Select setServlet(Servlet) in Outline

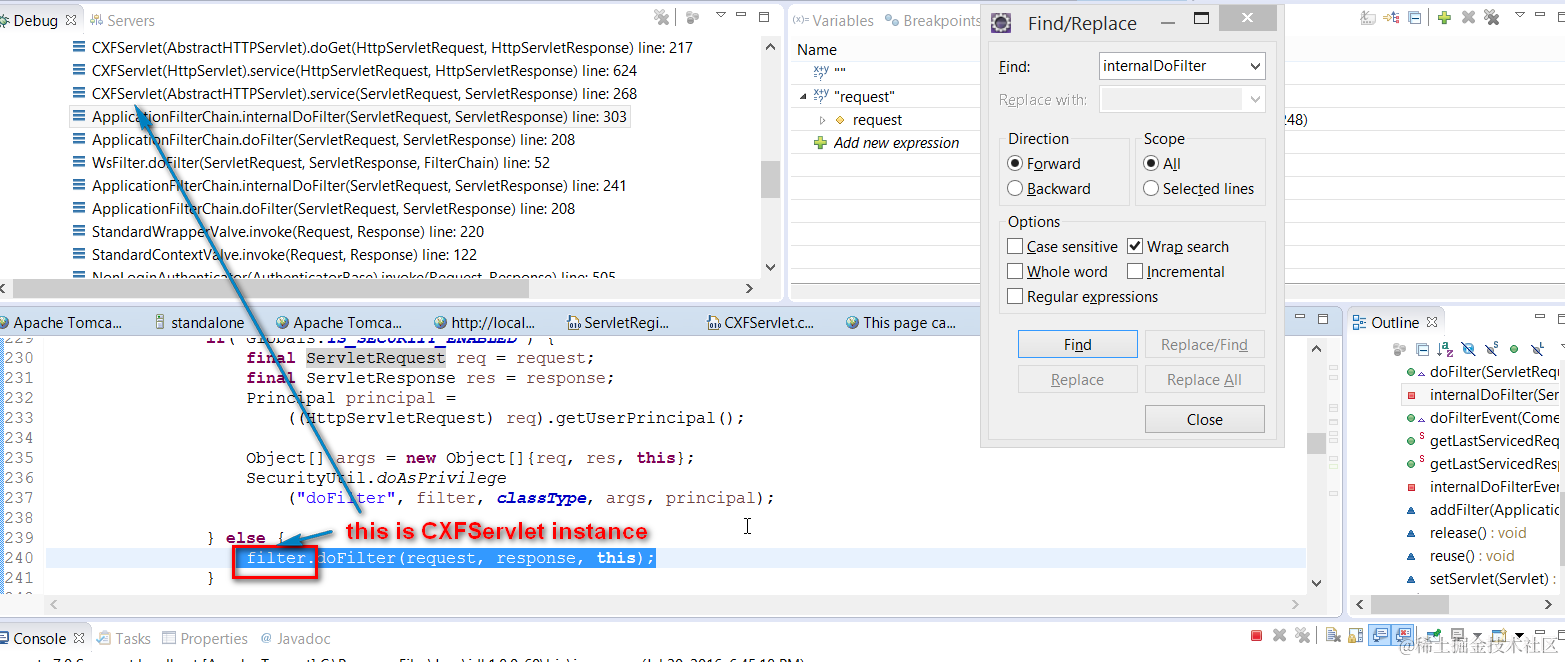coord(1482,579)
